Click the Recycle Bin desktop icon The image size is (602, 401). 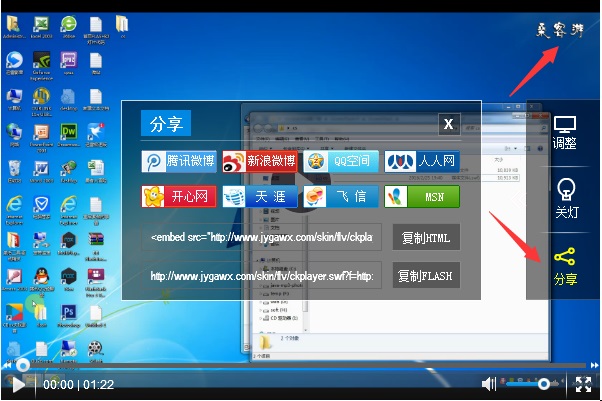[15, 171]
